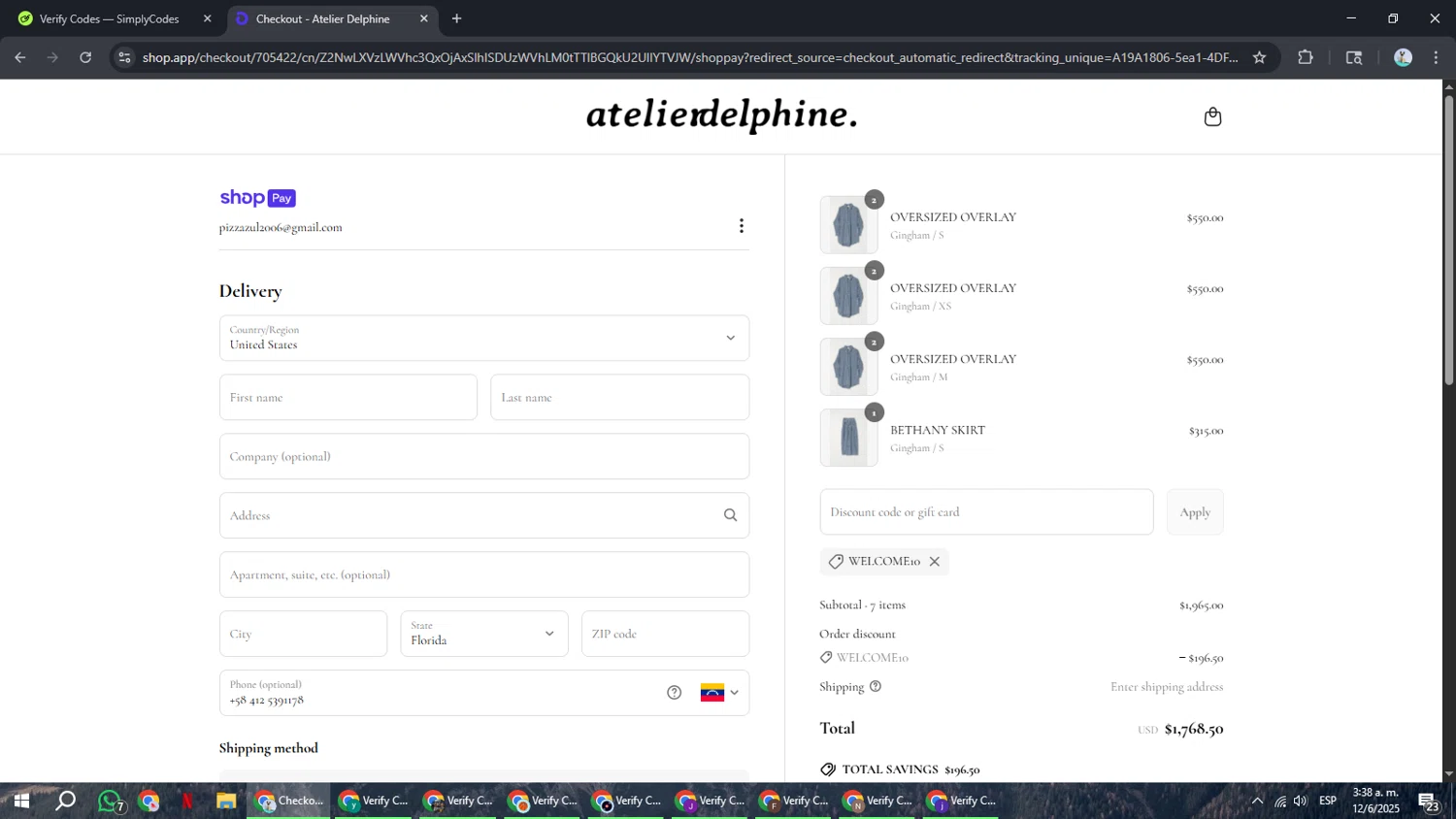Click the City input field

303,634
